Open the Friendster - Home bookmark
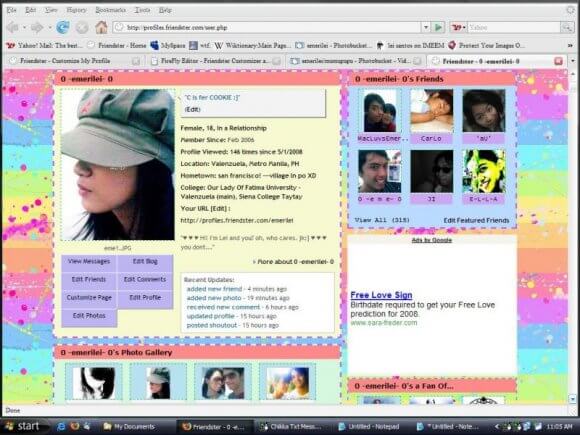Viewport: 580px width, 435px height. [x=117, y=45]
